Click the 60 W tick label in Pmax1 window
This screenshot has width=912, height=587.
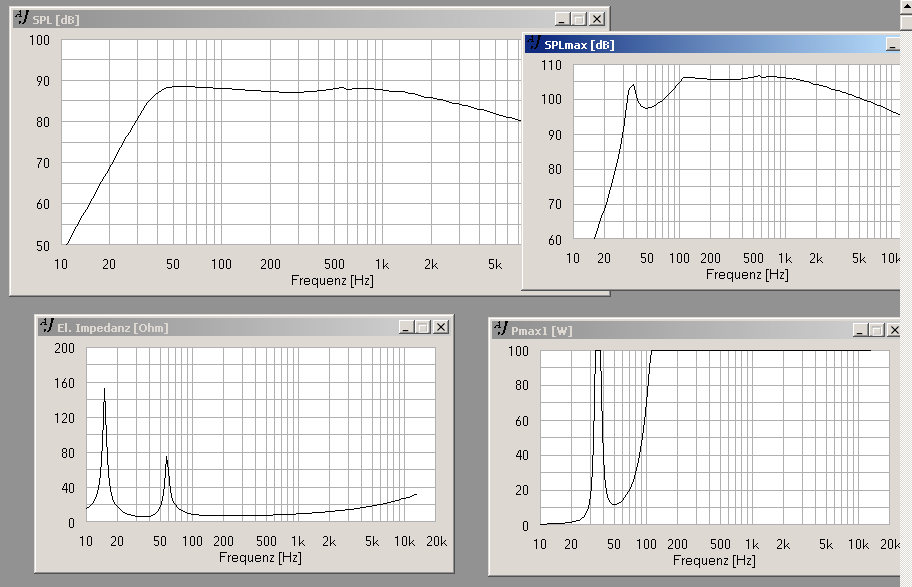click(x=522, y=421)
